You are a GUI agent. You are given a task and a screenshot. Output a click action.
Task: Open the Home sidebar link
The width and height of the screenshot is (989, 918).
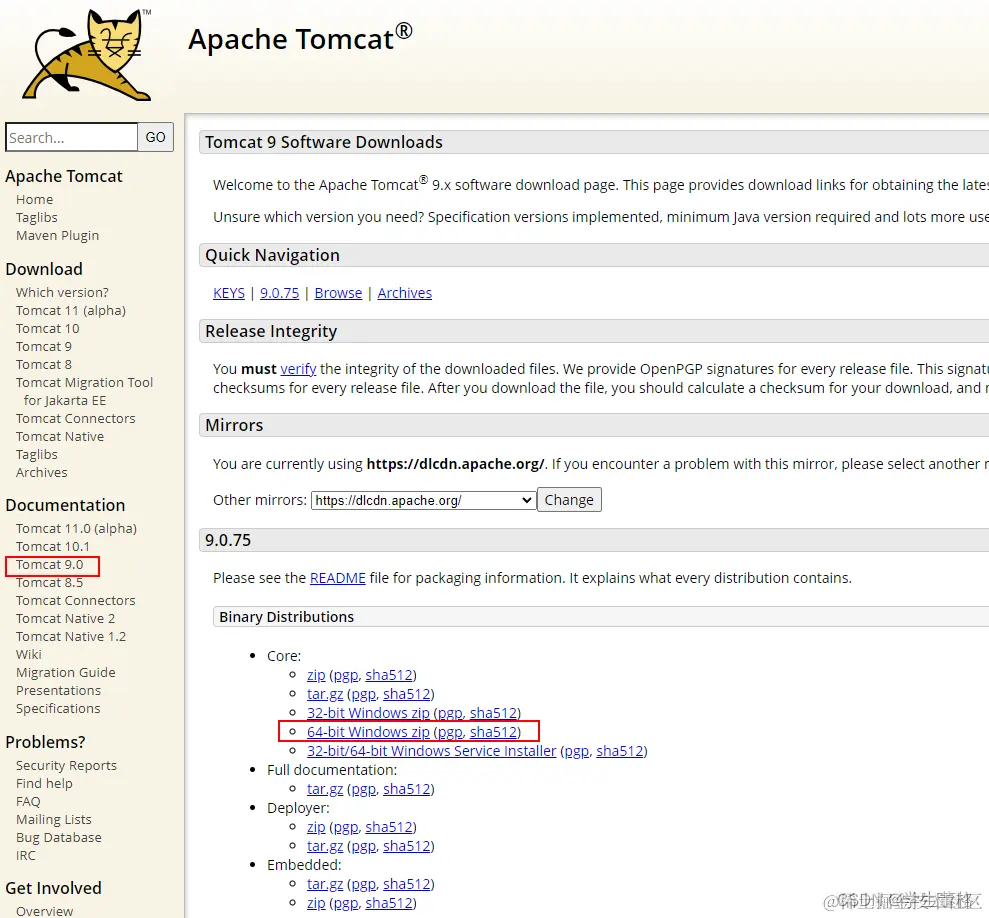click(x=35, y=199)
